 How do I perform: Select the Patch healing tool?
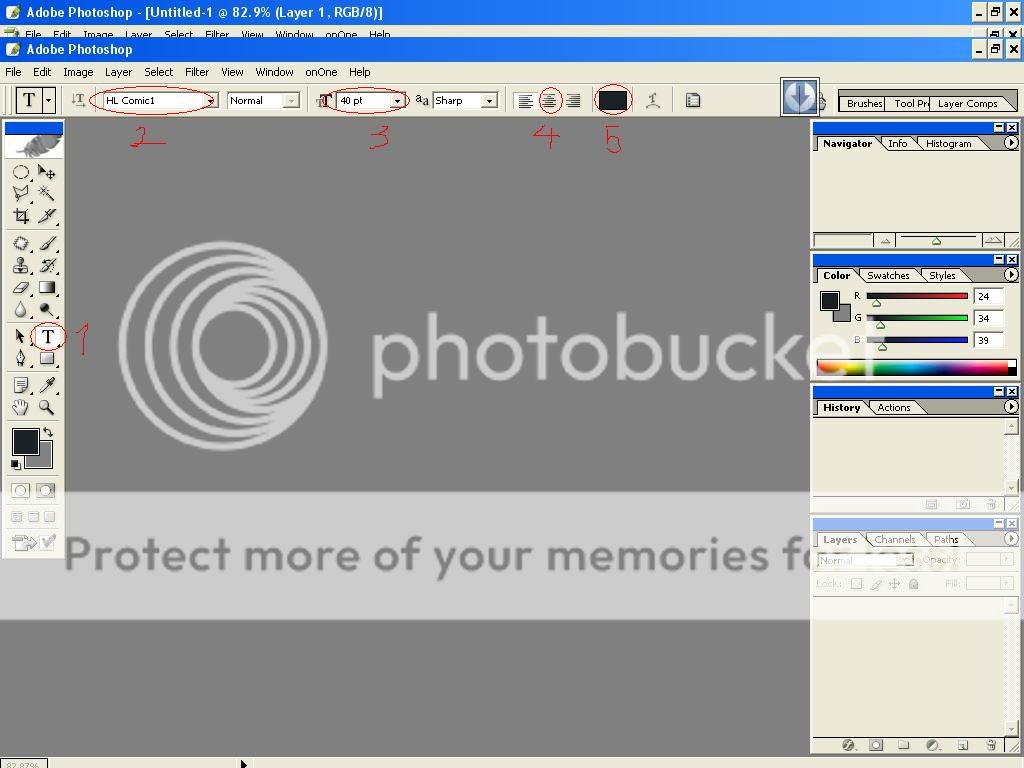pos(21,244)
